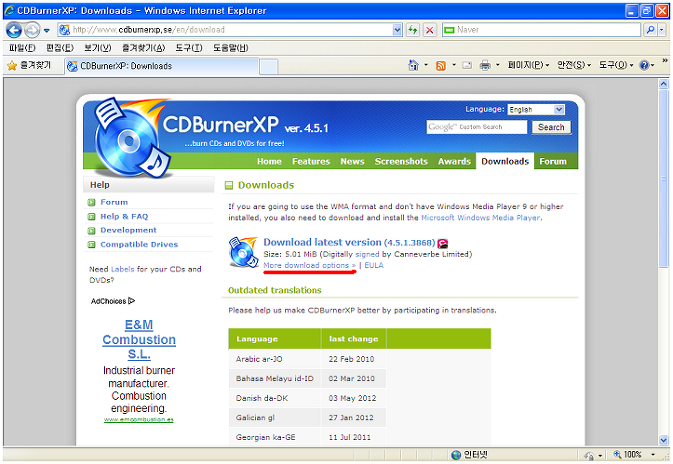Open the 즐겨찾기(A) menu
The image size is (673, 464).
click(143, 48)
